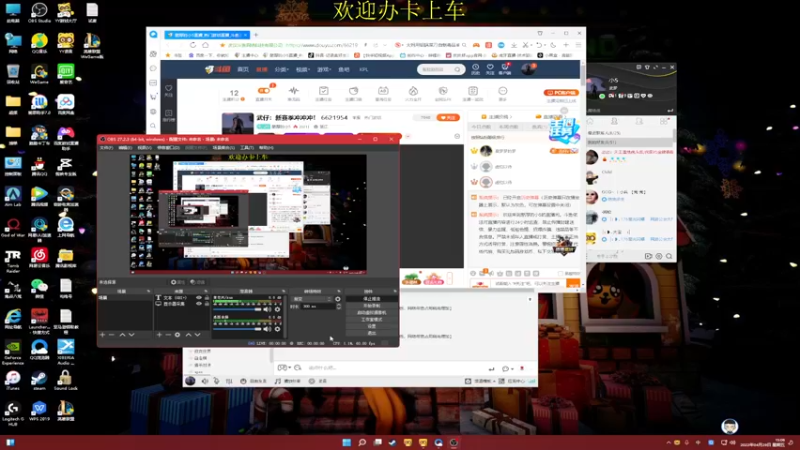Toggle visibility of the text source in OBS

199,297
